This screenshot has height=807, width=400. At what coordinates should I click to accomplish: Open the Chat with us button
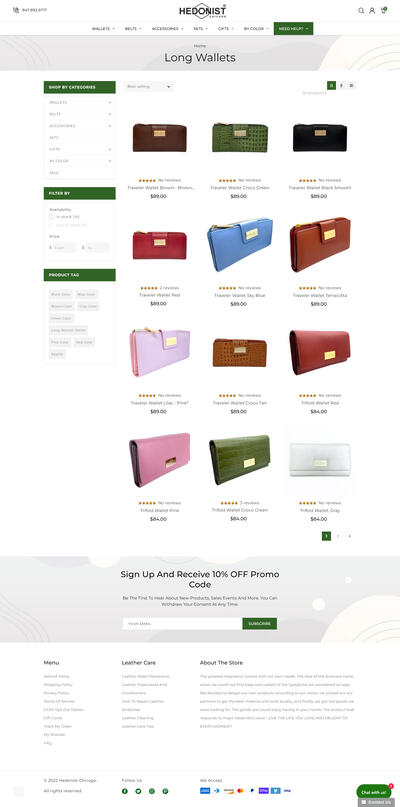click(374, 792)
